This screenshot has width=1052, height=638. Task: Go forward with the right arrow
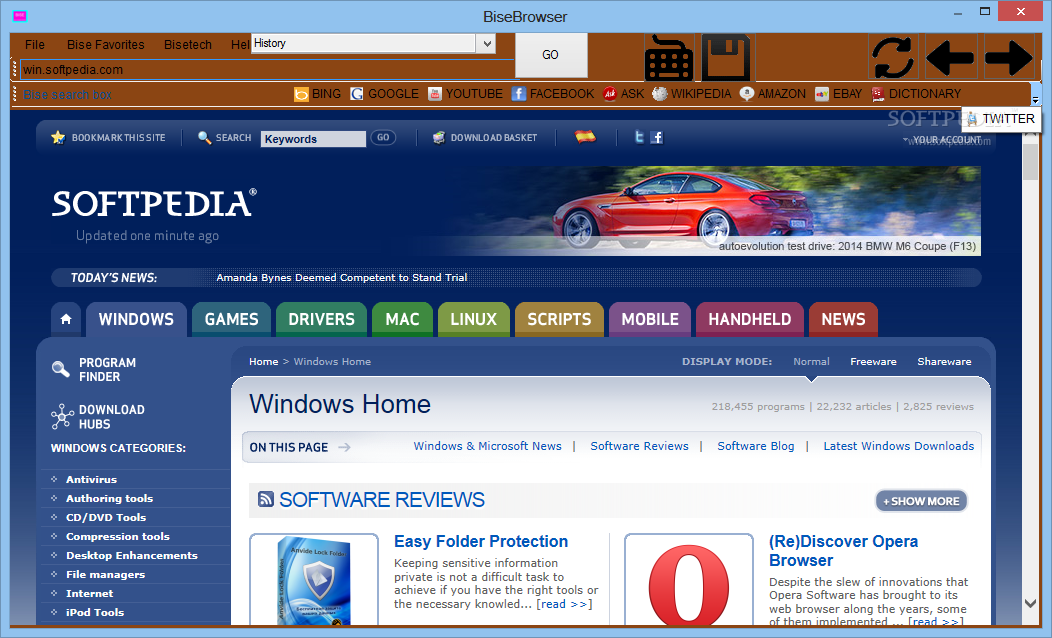[1008, 56]
